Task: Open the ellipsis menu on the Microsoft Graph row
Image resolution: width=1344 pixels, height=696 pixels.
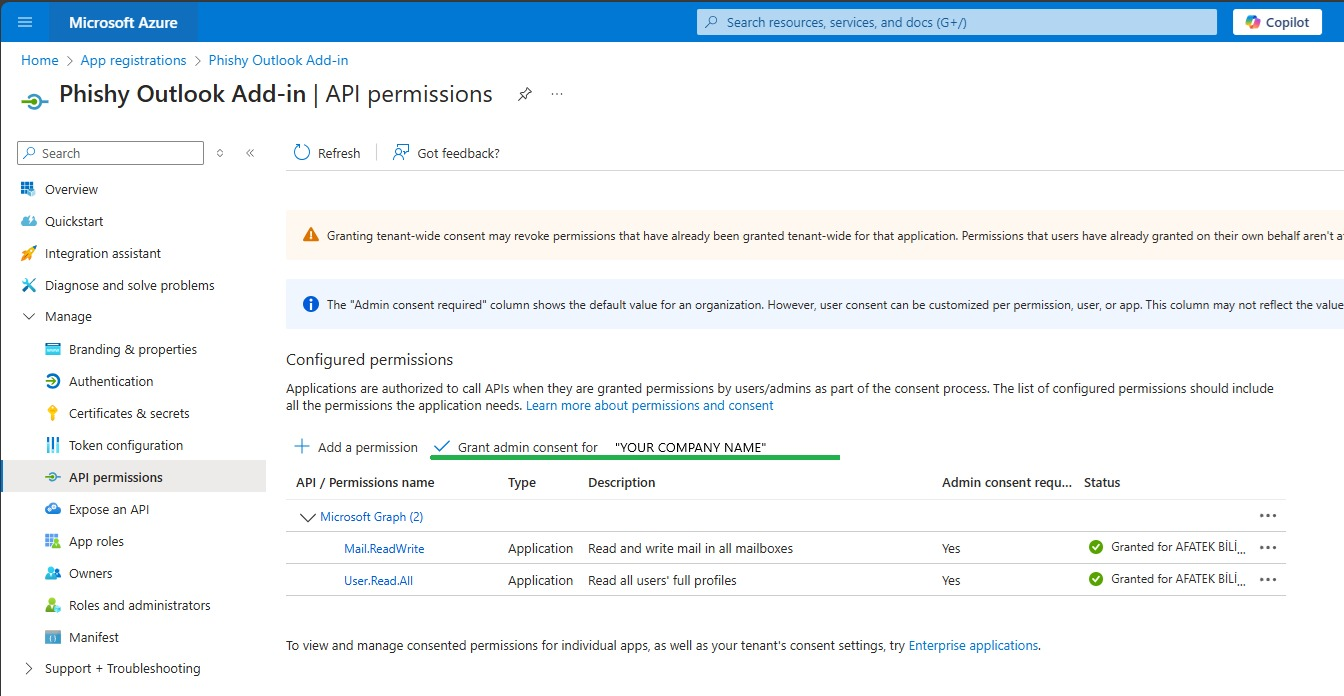Action: [x=1268, y=516]
